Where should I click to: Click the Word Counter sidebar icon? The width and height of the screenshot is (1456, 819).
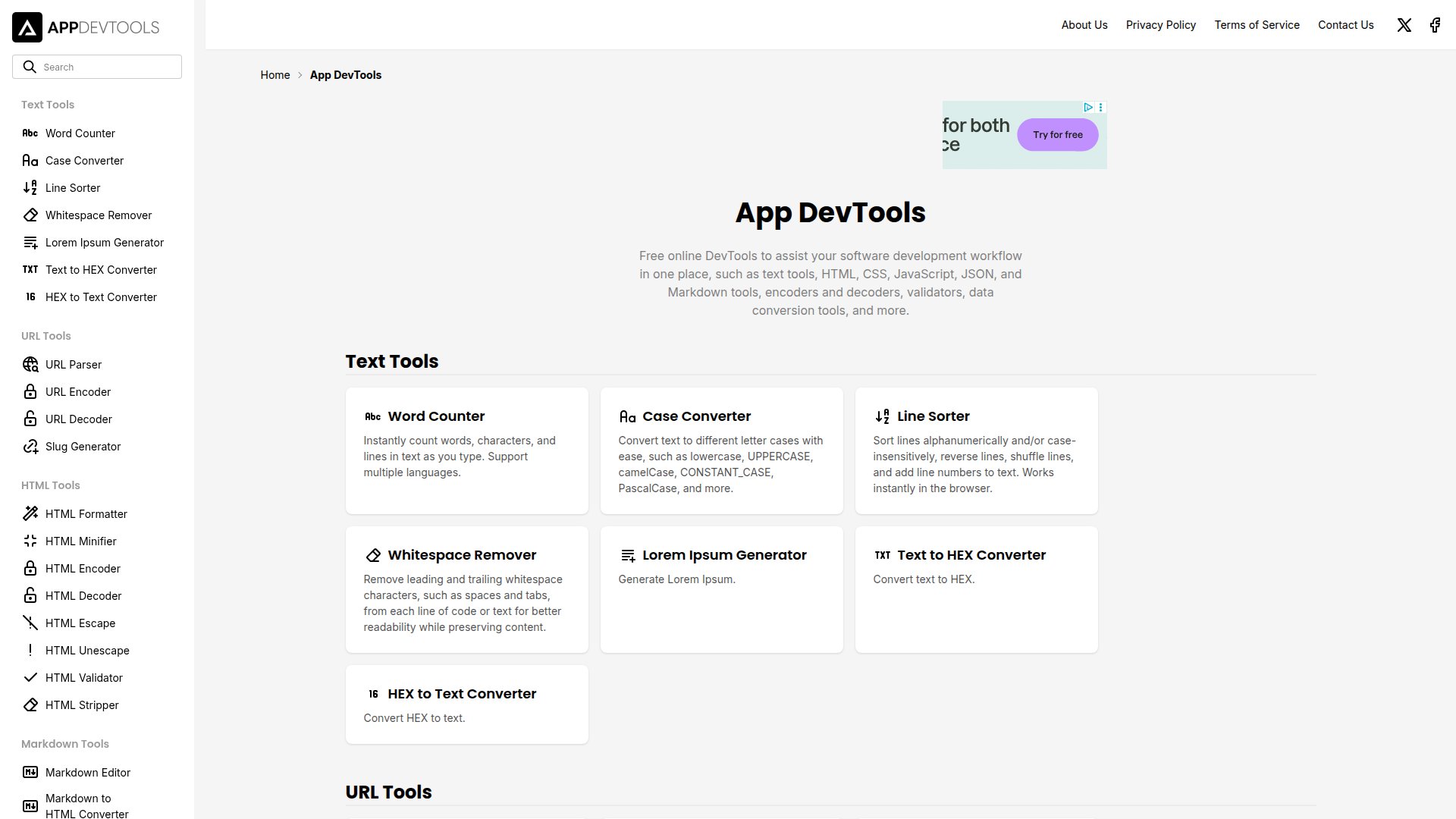click(x=30, y=133)
